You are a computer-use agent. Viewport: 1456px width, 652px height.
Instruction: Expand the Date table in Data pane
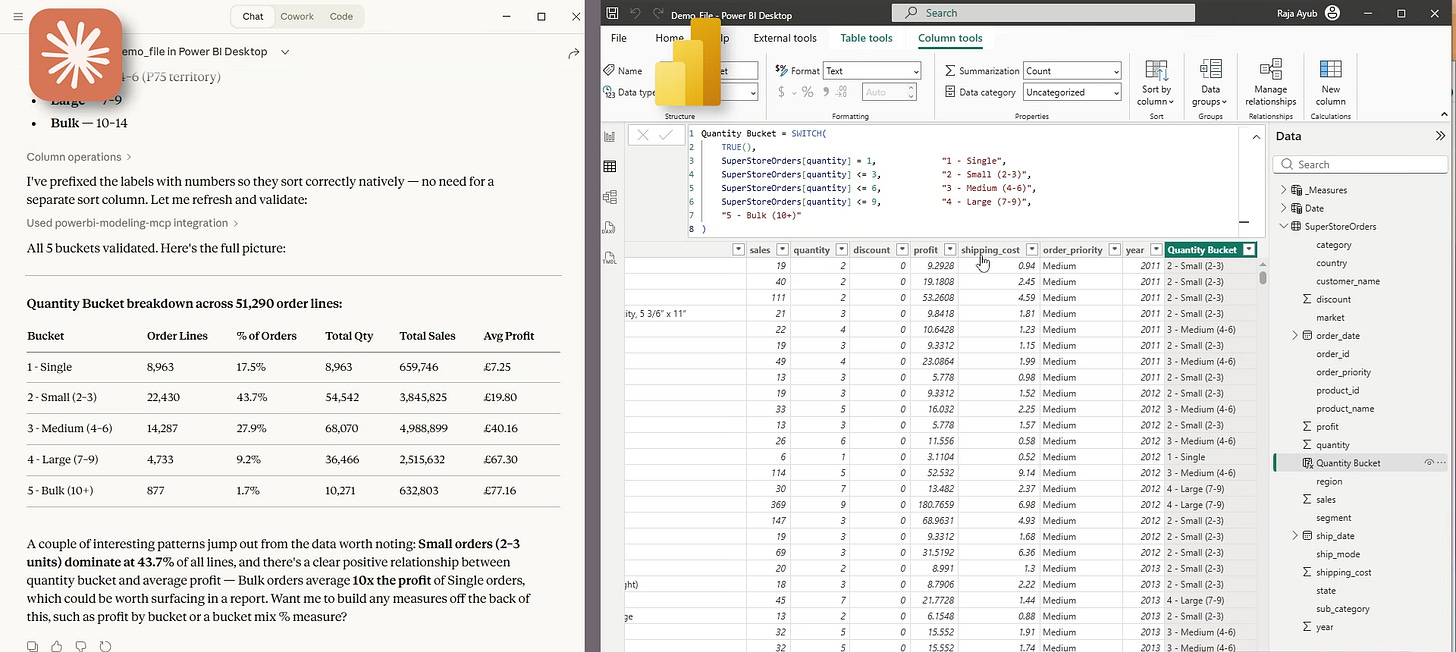(x=1283, y=208)
